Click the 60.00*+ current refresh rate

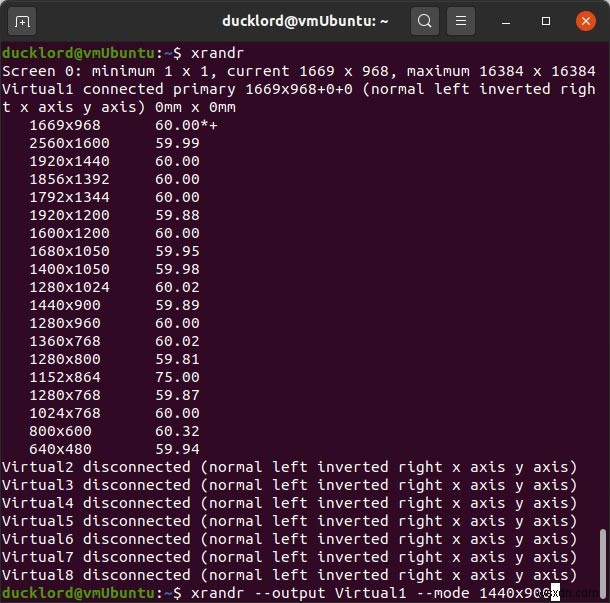(186, 125)
